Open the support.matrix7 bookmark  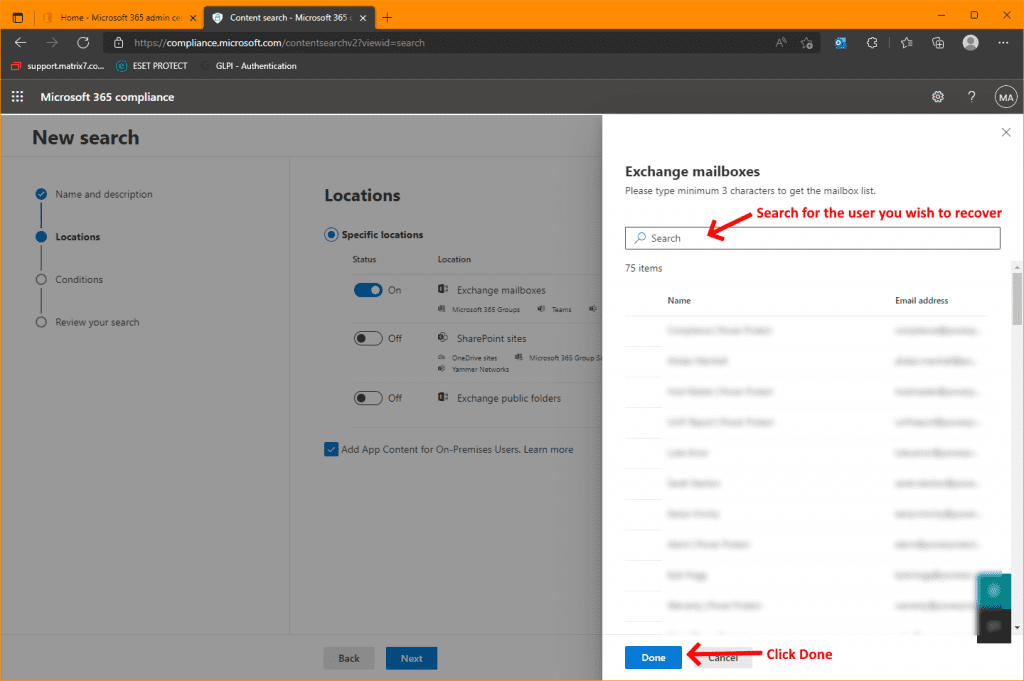(57, 66)
